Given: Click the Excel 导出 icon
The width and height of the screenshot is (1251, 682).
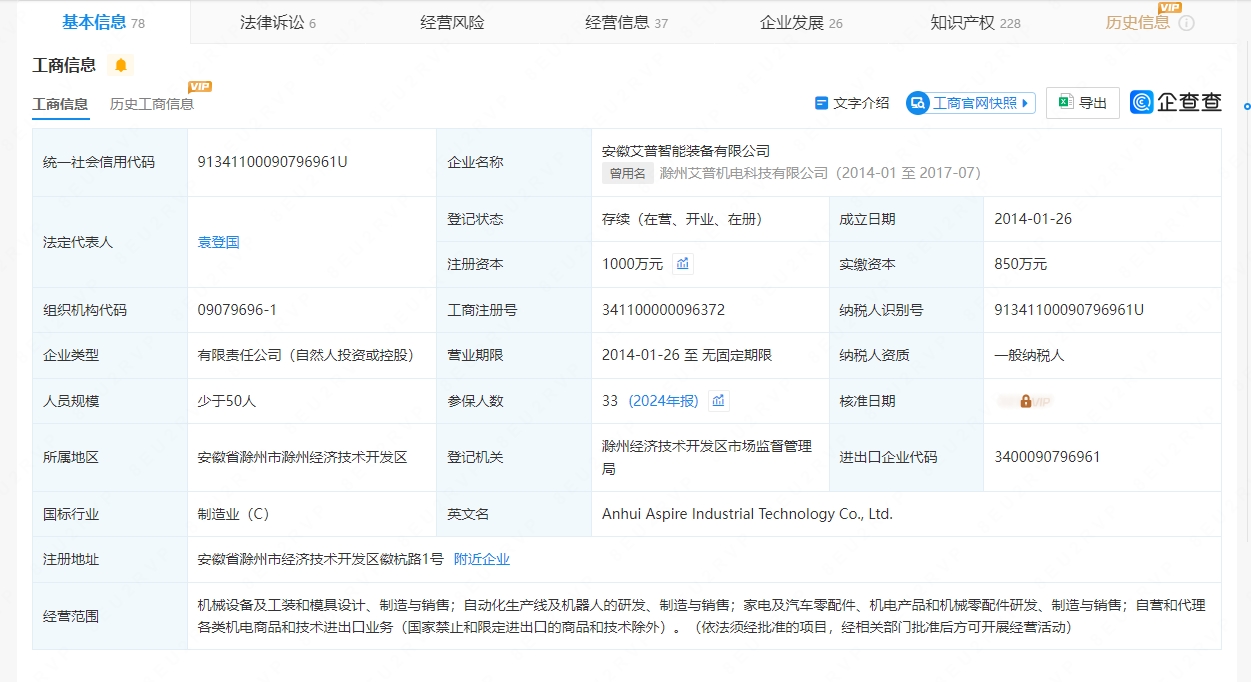Looking at the screenshot, I should pos(1066,103).
